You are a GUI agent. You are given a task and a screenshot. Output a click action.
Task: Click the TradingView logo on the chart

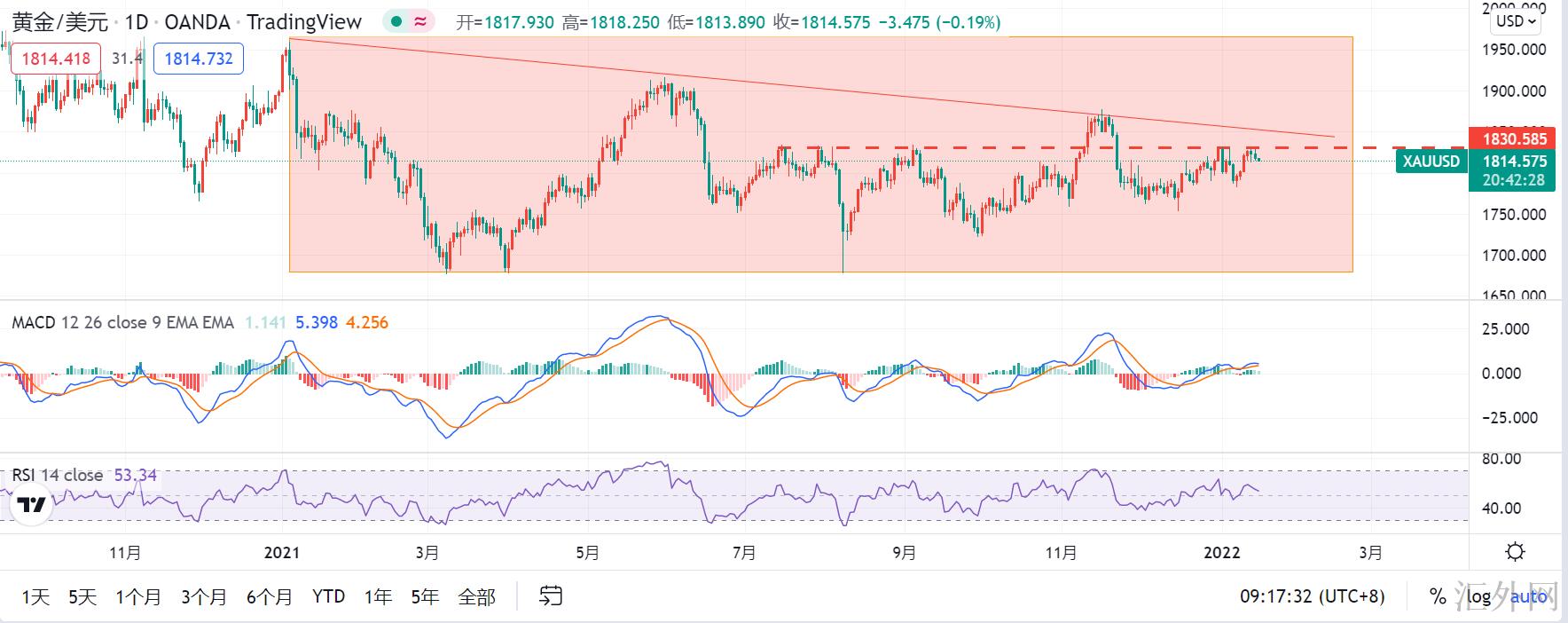click(33, 506)
